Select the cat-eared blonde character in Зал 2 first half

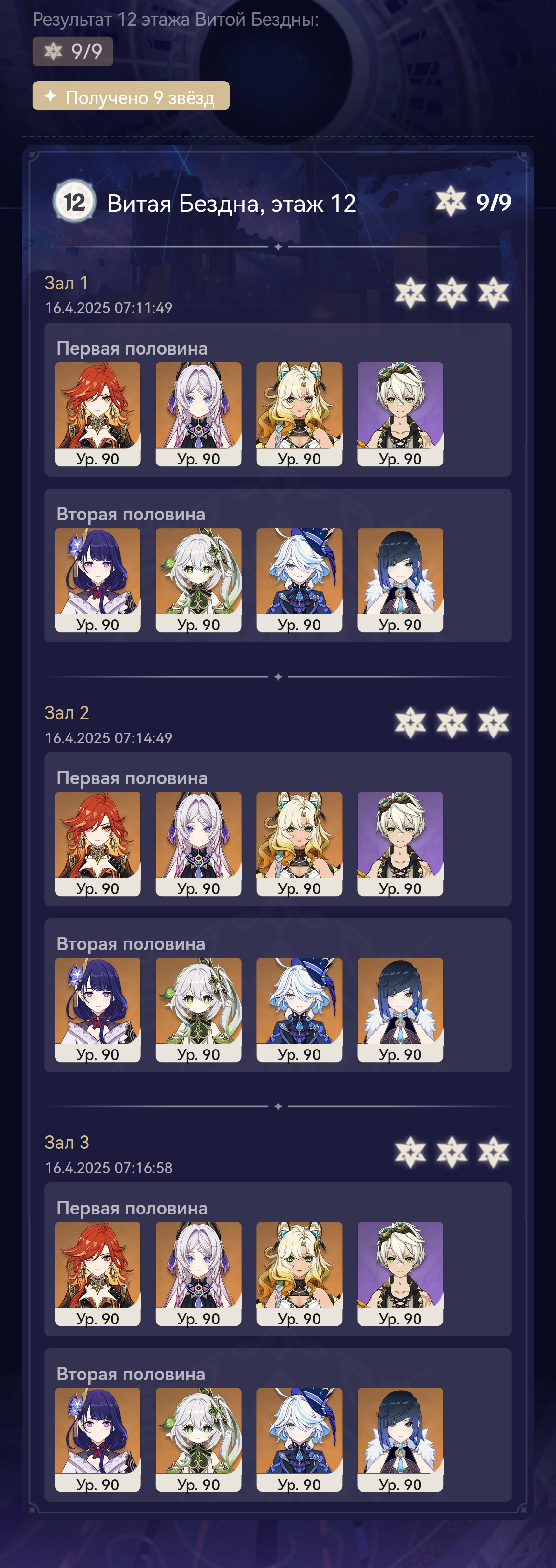[299, 844]
